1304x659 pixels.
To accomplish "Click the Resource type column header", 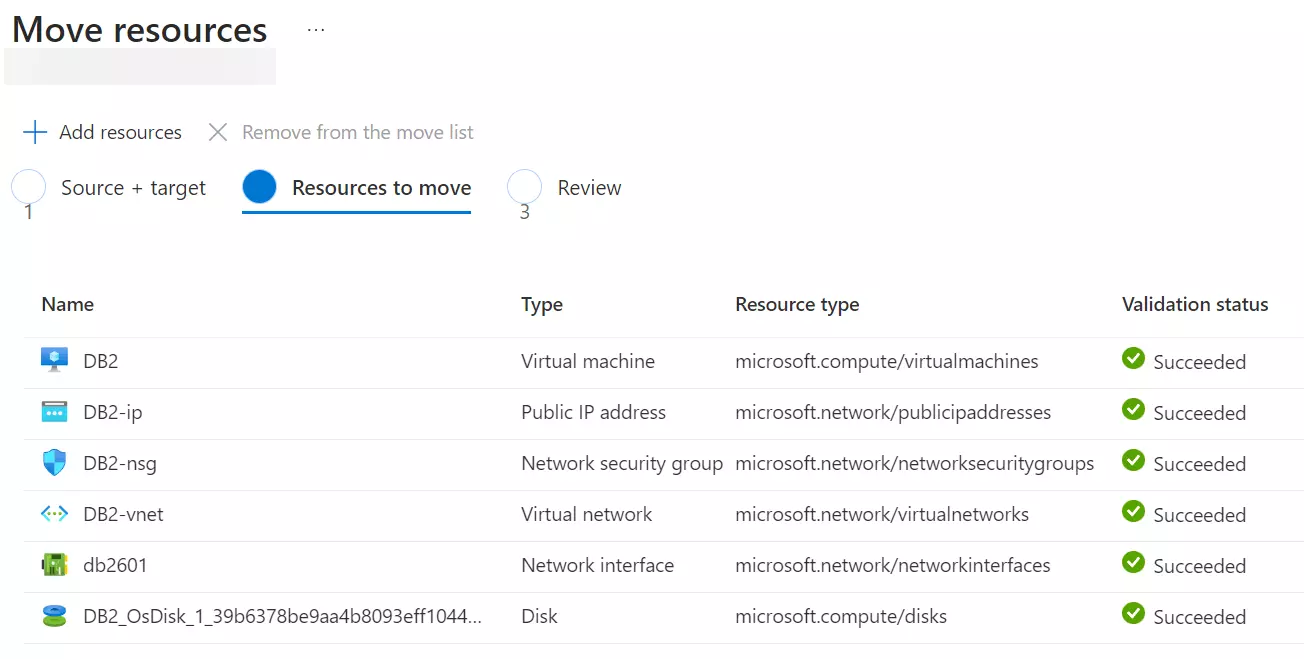I will pos(797,305).
